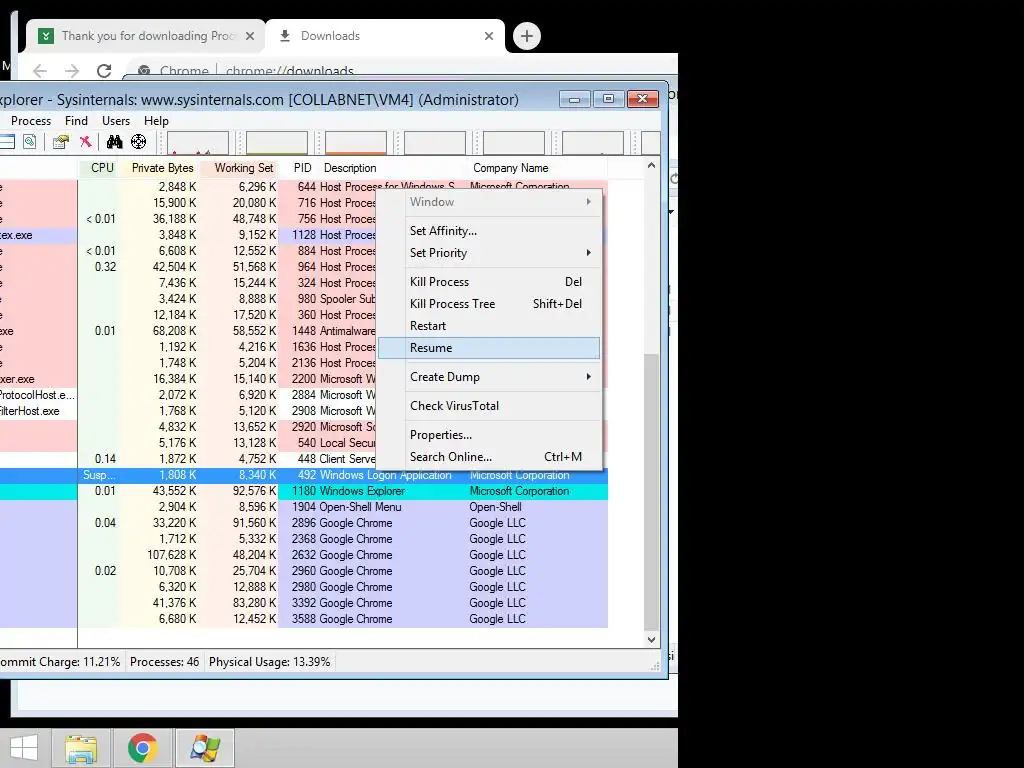The width and height of the screenshot is (1024, 768).
Task: Sort by Private Bytes column header
Action: tap(161, 168)
